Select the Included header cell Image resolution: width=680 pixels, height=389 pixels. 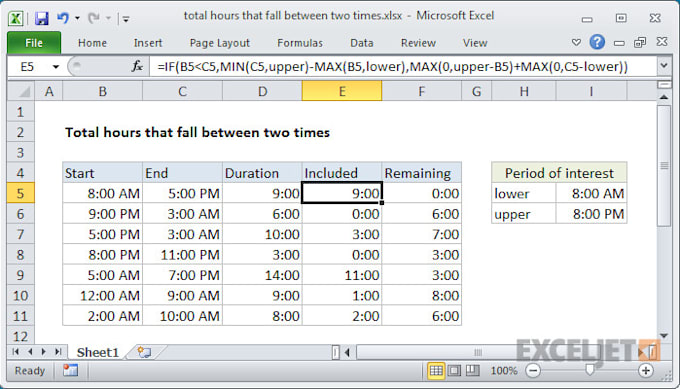tap(342, 173)
